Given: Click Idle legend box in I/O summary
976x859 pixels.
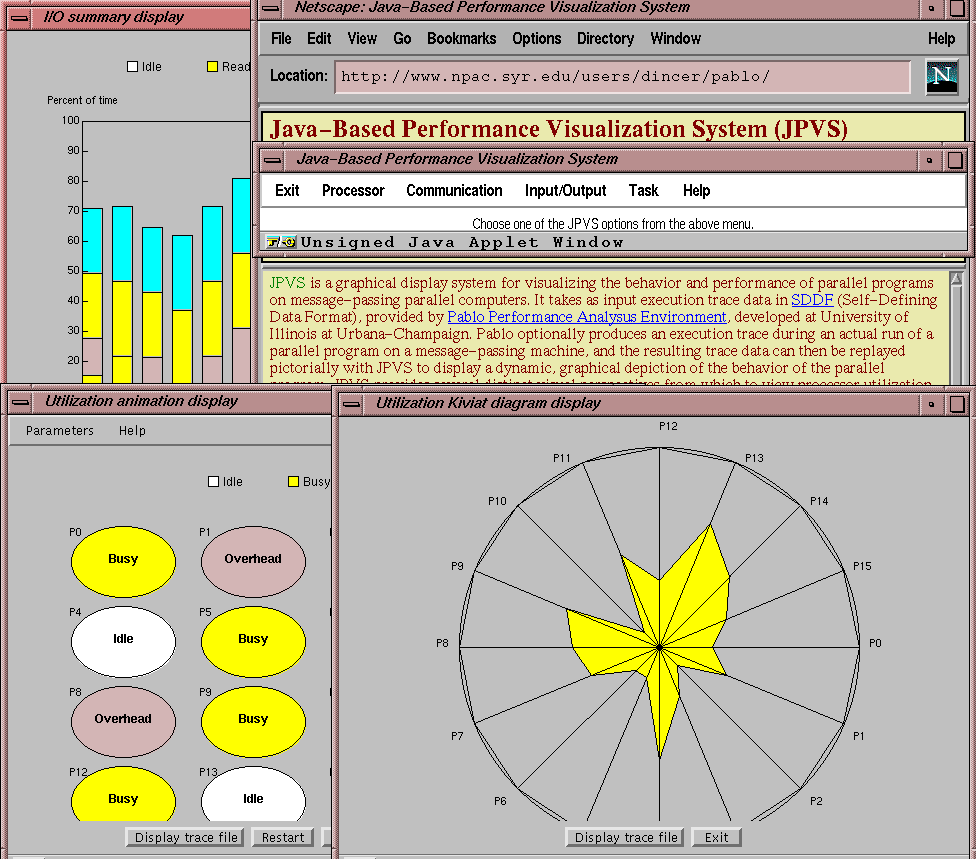Looking at the screenshot, I should click(133, 67).
